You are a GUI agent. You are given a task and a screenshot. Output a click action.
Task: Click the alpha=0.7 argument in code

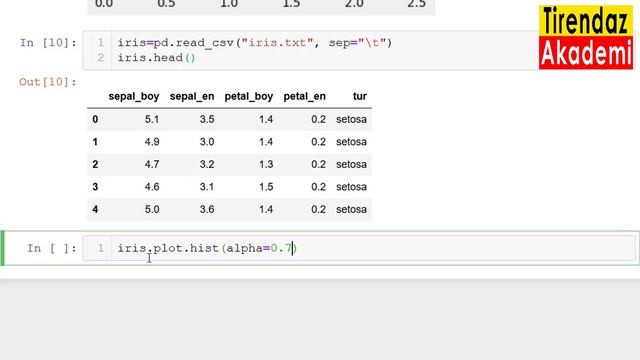[259, 248]
